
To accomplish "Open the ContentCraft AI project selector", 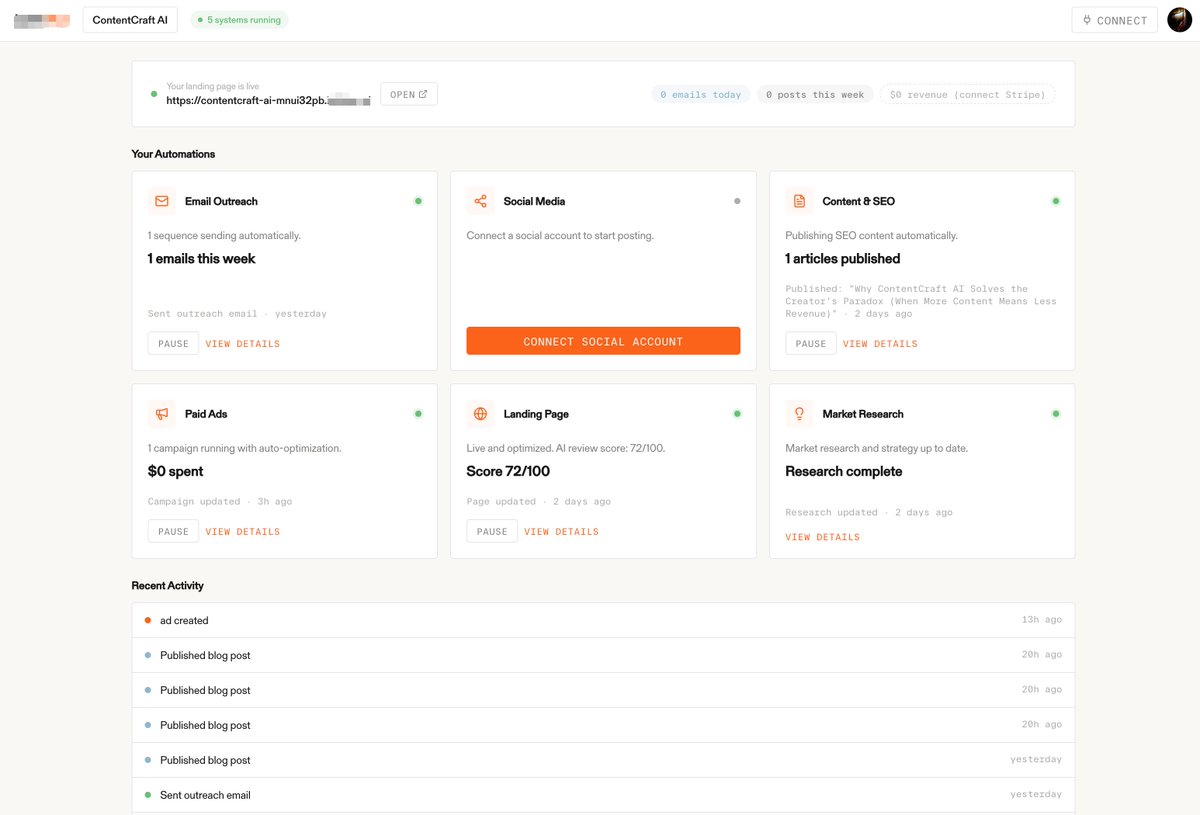I will 130,20.
